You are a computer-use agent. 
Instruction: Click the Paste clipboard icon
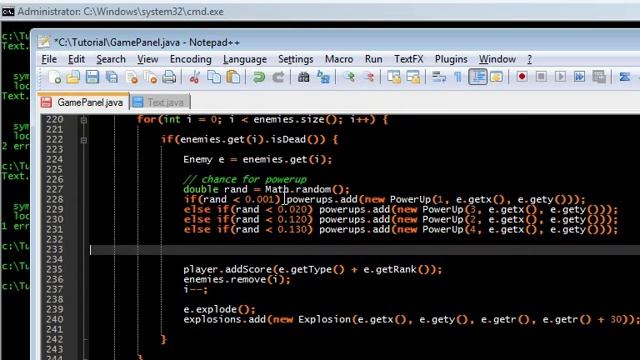233,77
